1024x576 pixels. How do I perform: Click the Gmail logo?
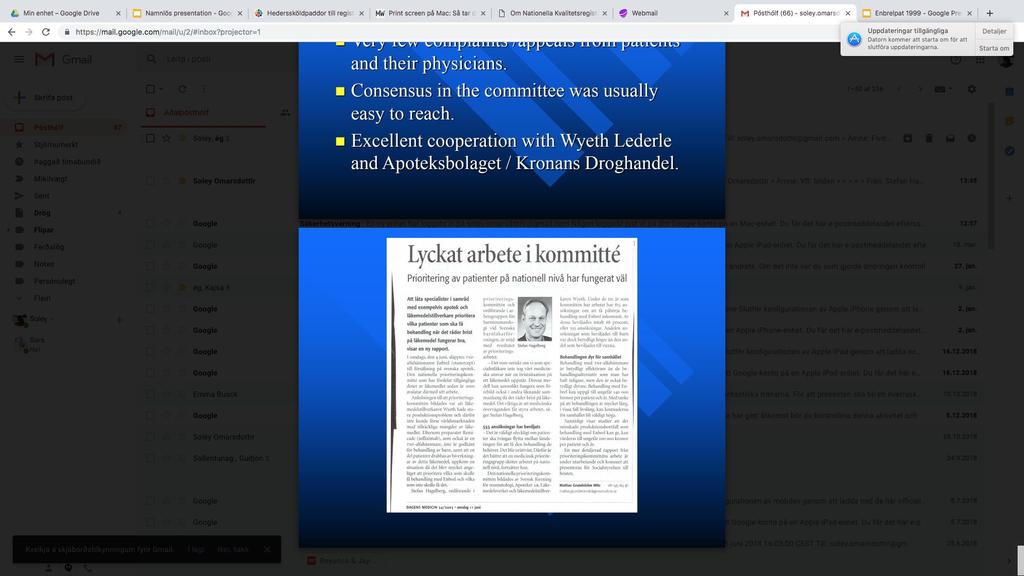point(63,59)
